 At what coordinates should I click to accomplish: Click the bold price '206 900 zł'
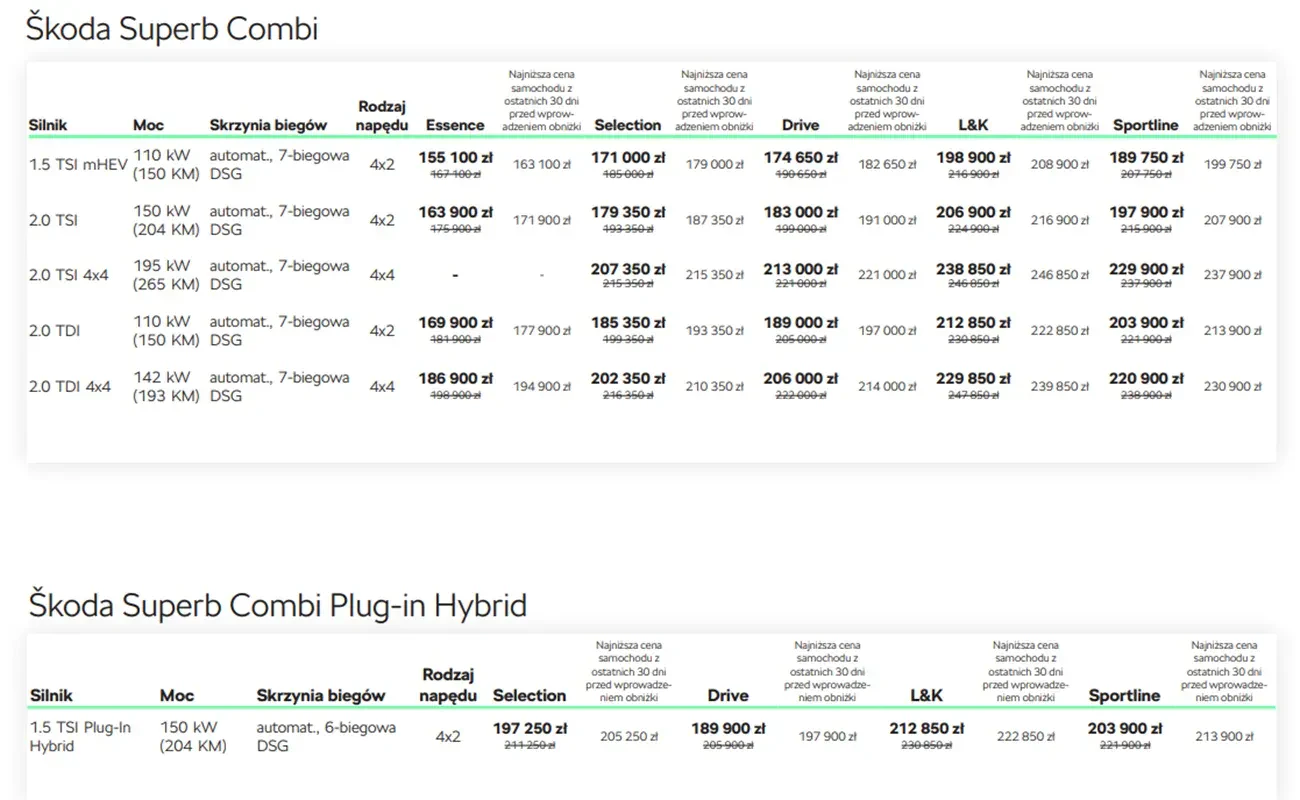pyautogui.click(x=974, y=213)
